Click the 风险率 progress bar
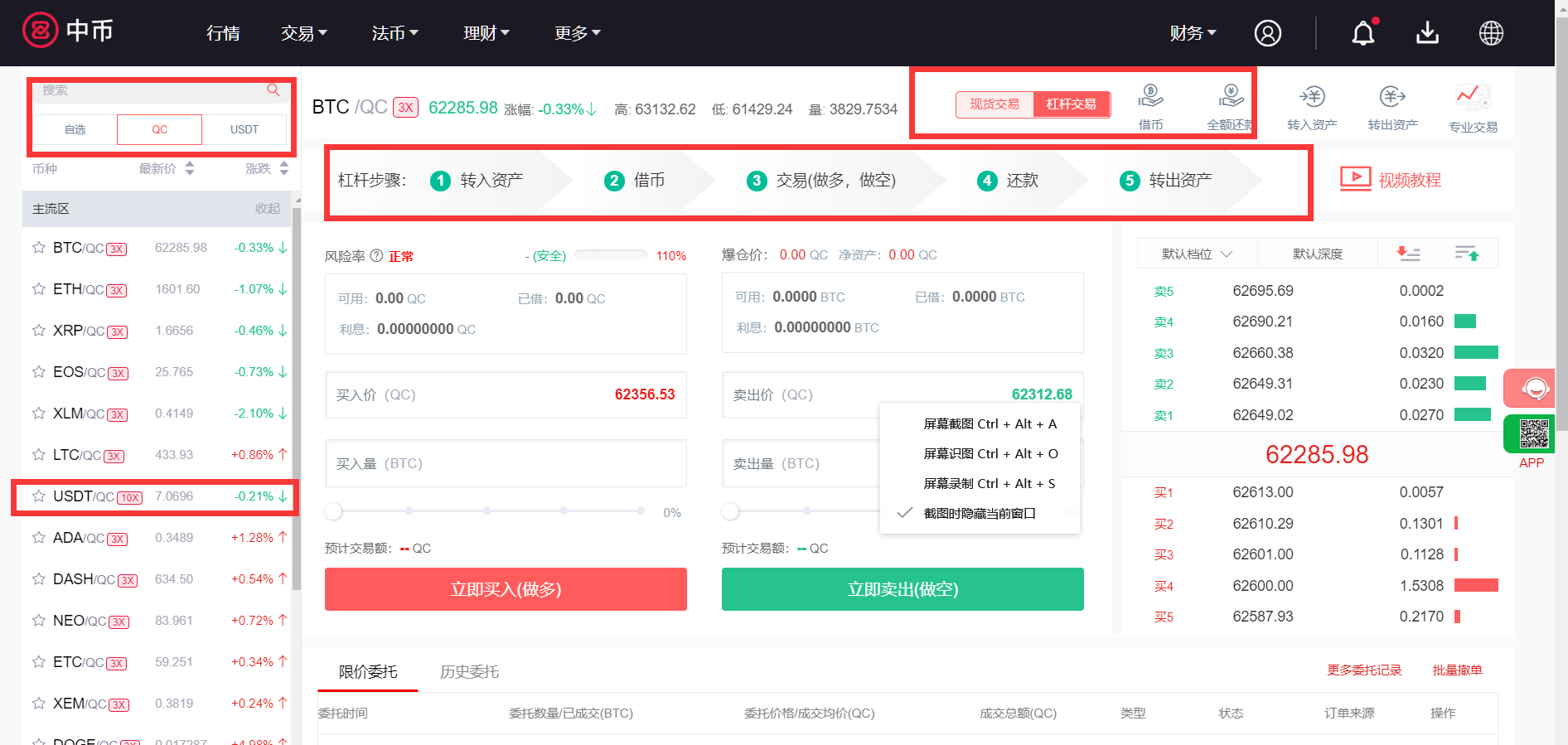The width and height of the screenshot is (1568, 745). (x=611, y=255)
